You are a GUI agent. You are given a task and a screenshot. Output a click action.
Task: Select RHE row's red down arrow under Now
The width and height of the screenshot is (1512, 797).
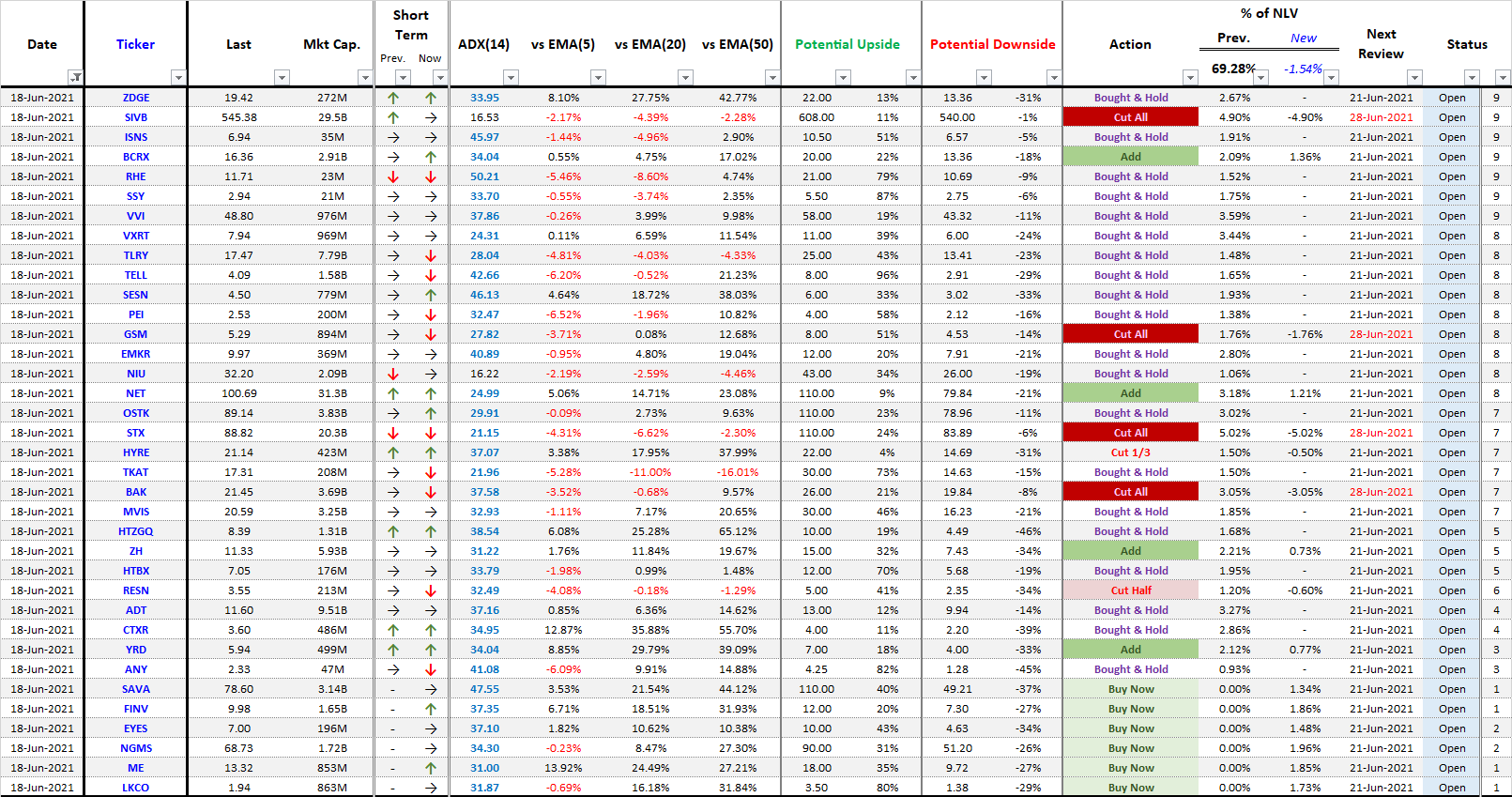tap(431, 176)
